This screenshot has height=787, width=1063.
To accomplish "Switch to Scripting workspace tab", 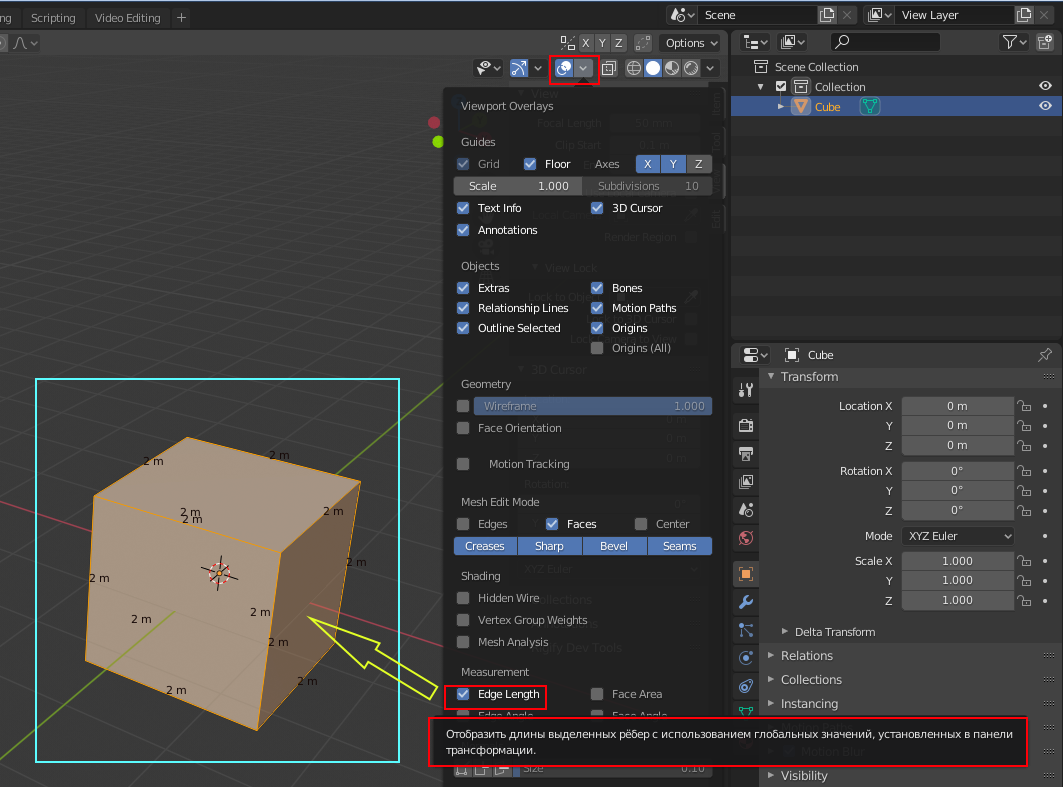I will tap(53, 18).
